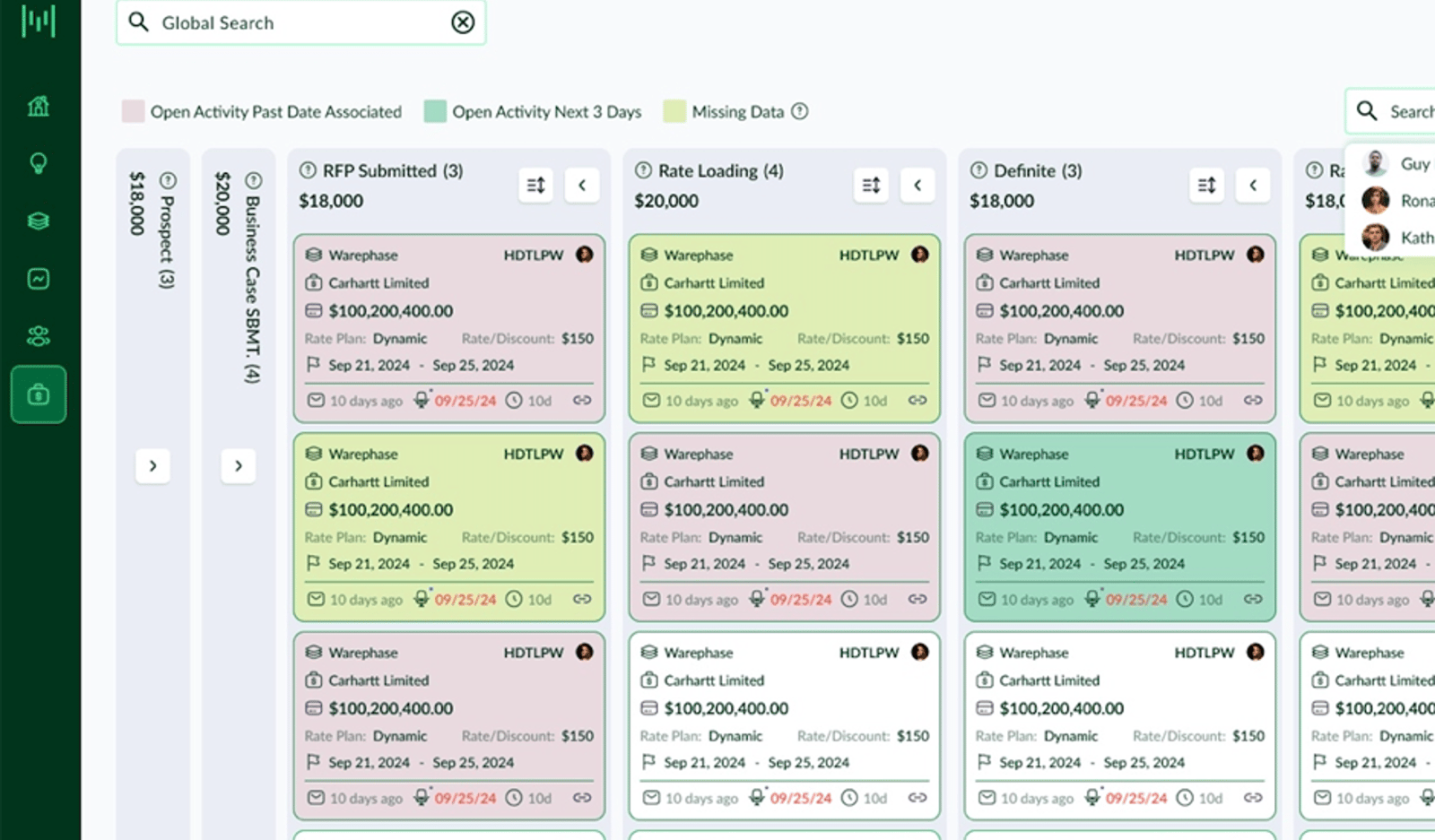The width and height of the screenshot is (1435, 840).
Task: Click HDTLPW code on pink Rate Loading card
Action: [x=869, y=454]
